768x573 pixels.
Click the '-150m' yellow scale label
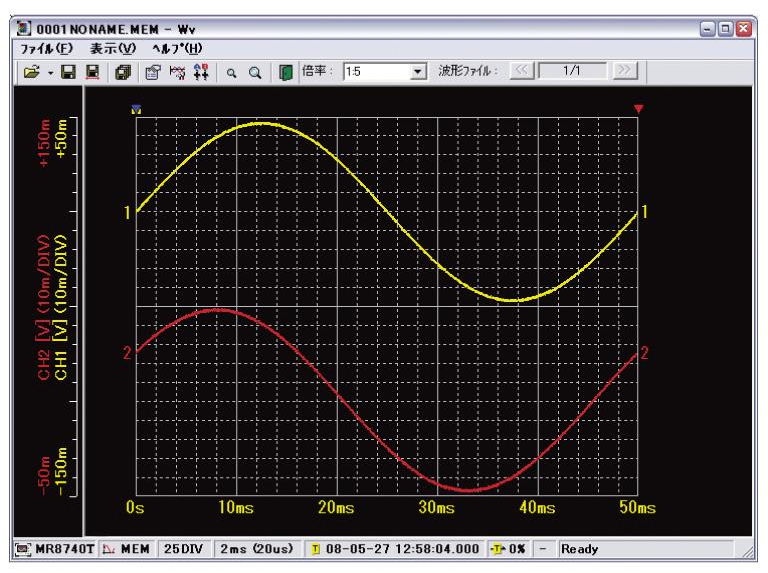pos(61,471)
